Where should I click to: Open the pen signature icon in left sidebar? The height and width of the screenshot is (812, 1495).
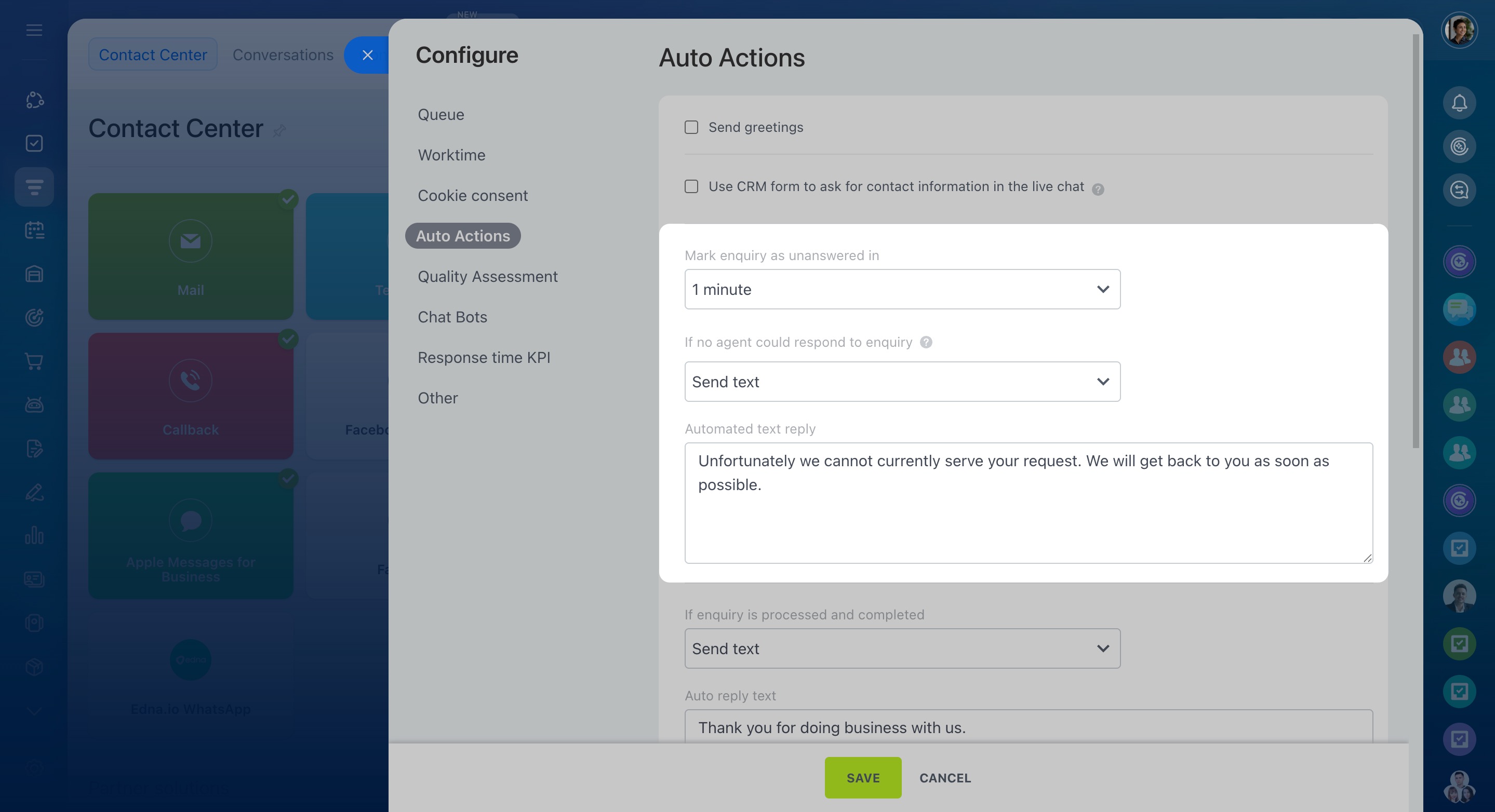[x=34, y=492]
